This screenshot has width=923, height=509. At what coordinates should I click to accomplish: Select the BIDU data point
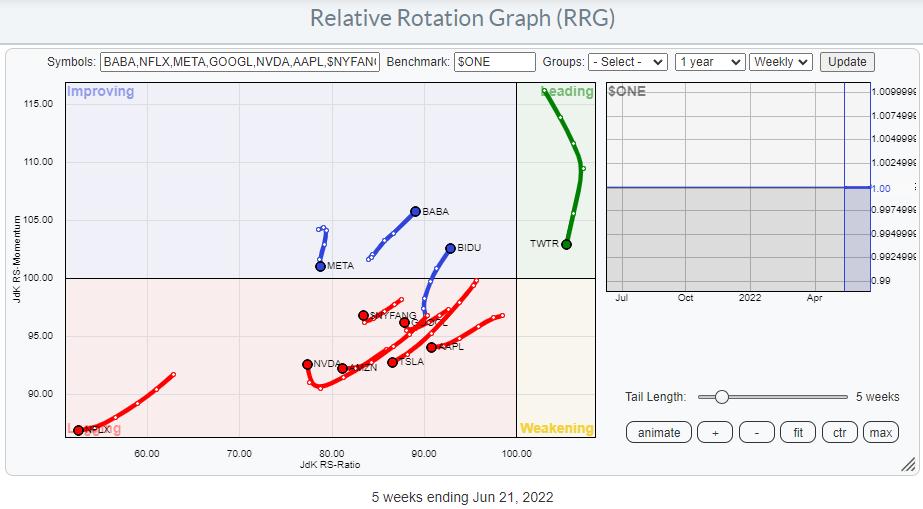(450, 248)
